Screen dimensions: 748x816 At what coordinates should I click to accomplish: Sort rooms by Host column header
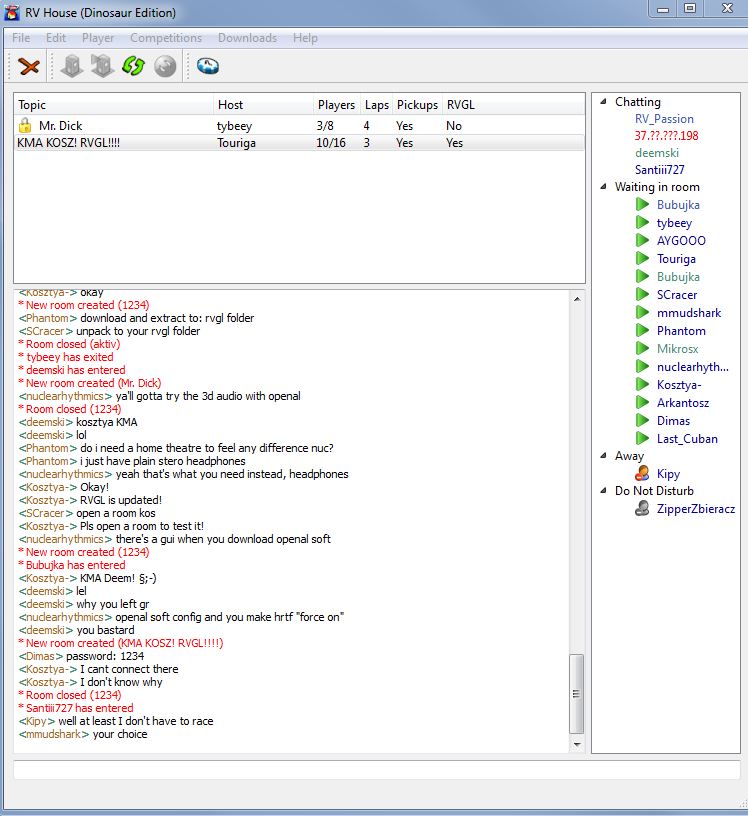[x=263, y=105]
